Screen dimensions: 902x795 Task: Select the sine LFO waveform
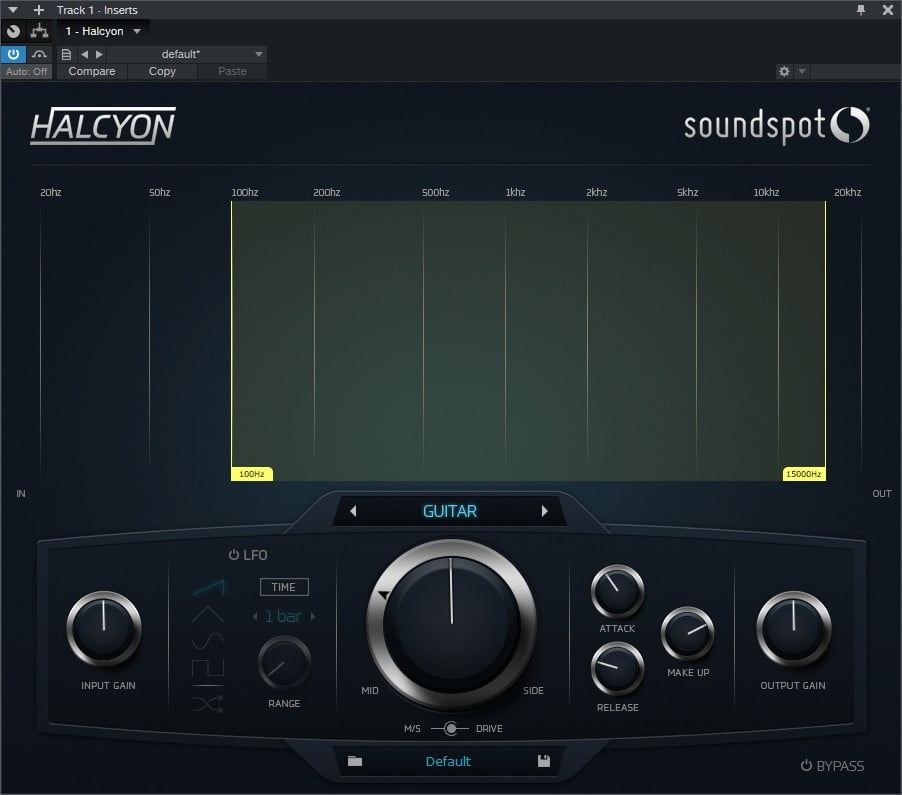208,641
